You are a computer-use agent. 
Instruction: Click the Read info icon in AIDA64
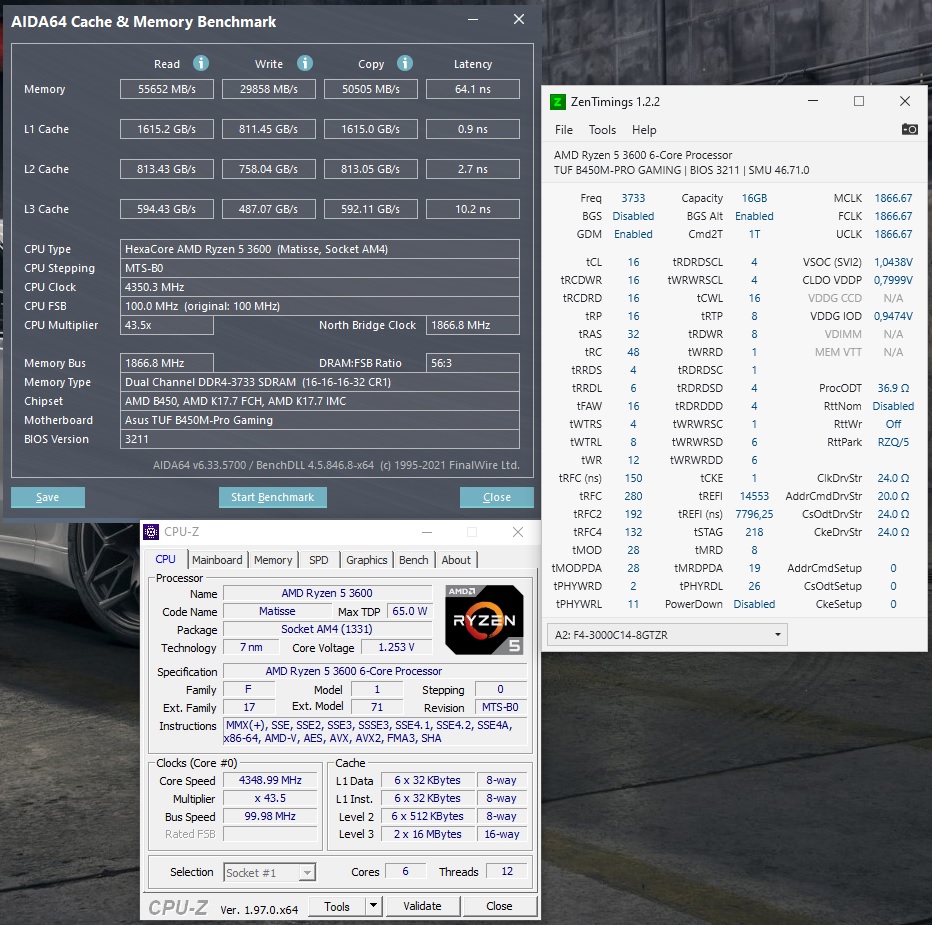(201, 63)
